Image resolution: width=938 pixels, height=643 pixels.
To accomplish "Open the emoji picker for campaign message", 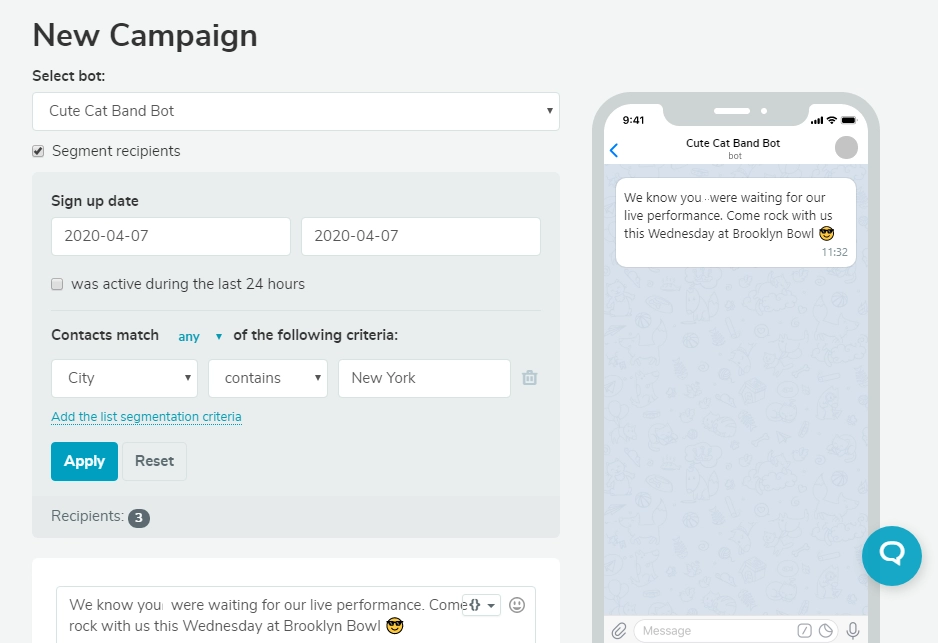I will point(516,604).
